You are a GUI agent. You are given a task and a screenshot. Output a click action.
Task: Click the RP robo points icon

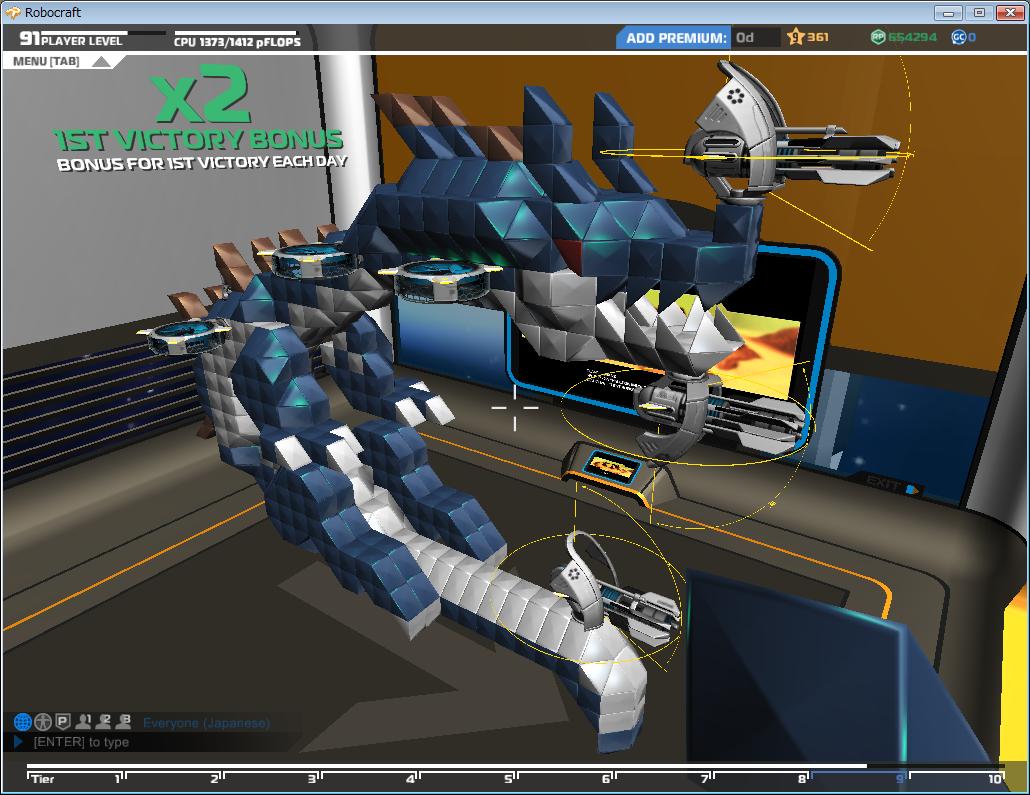[878, 37]
